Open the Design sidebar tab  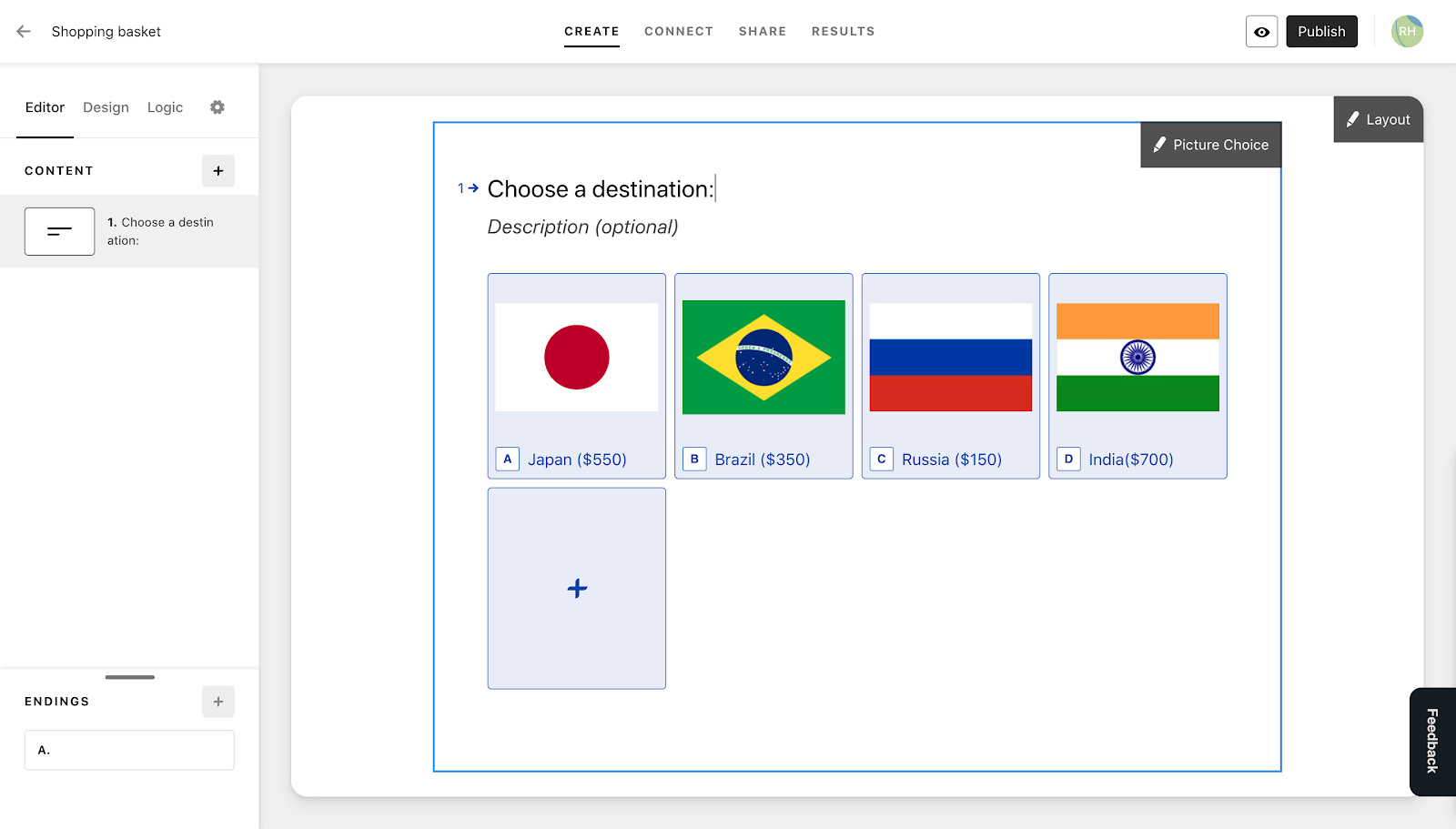(x=106, y=107)
